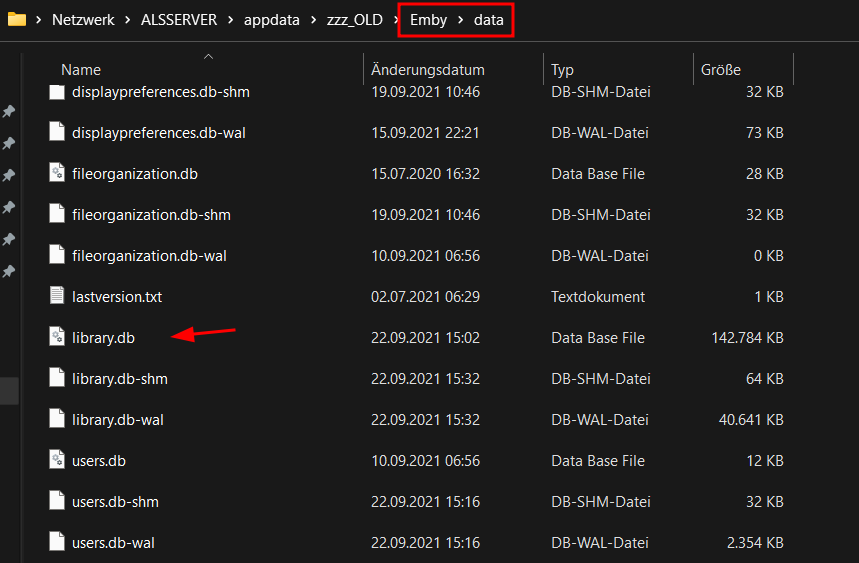This screenshot has height=563, width=859.
Task: Sort by Name column header
Action: click(x=81, y=70)
